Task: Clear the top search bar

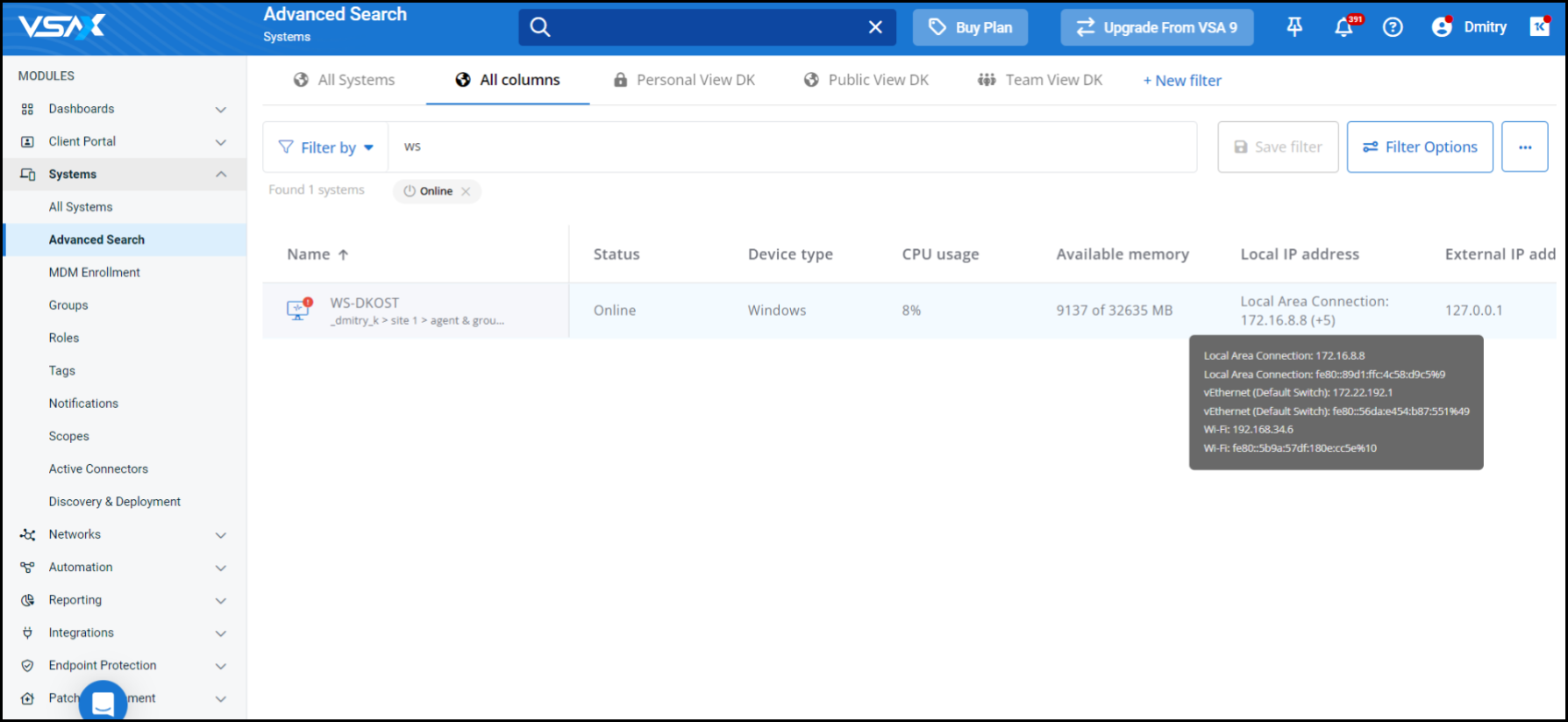Action: pyautogui.click(x=875, y=27)
